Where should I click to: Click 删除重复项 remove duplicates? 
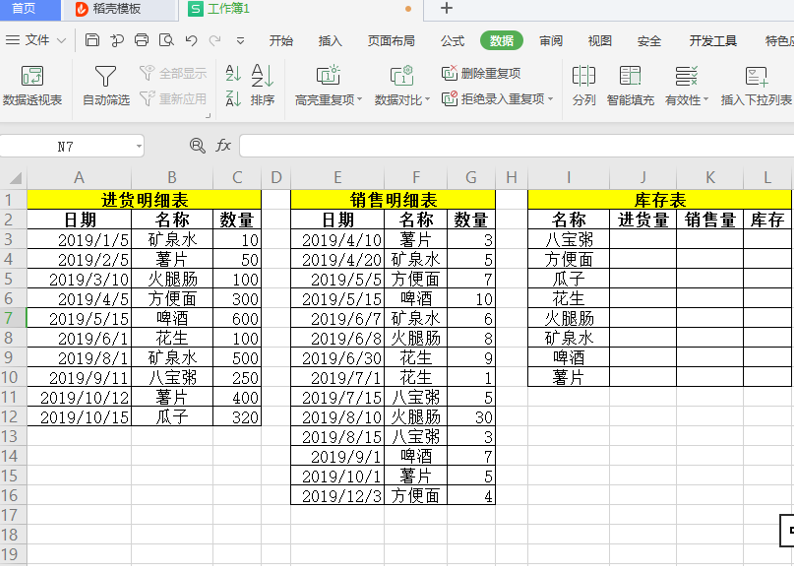tap(481, 73)
